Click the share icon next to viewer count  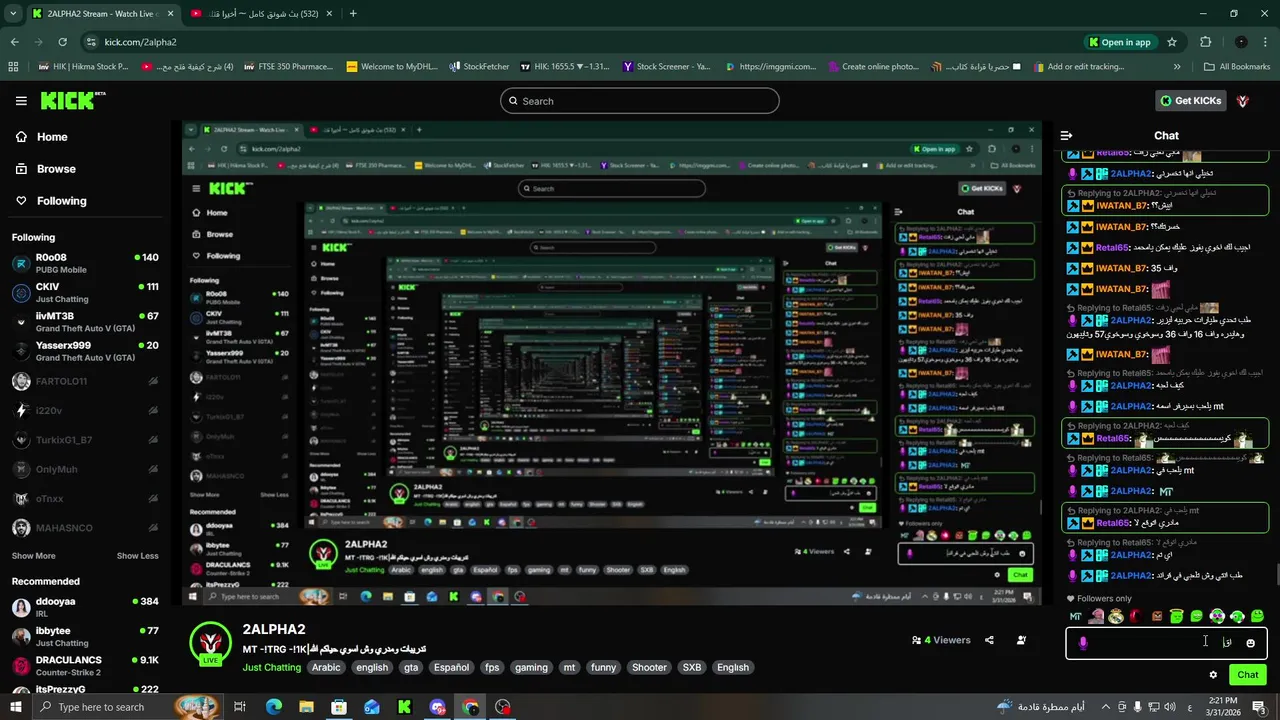(x=989, y=640)
